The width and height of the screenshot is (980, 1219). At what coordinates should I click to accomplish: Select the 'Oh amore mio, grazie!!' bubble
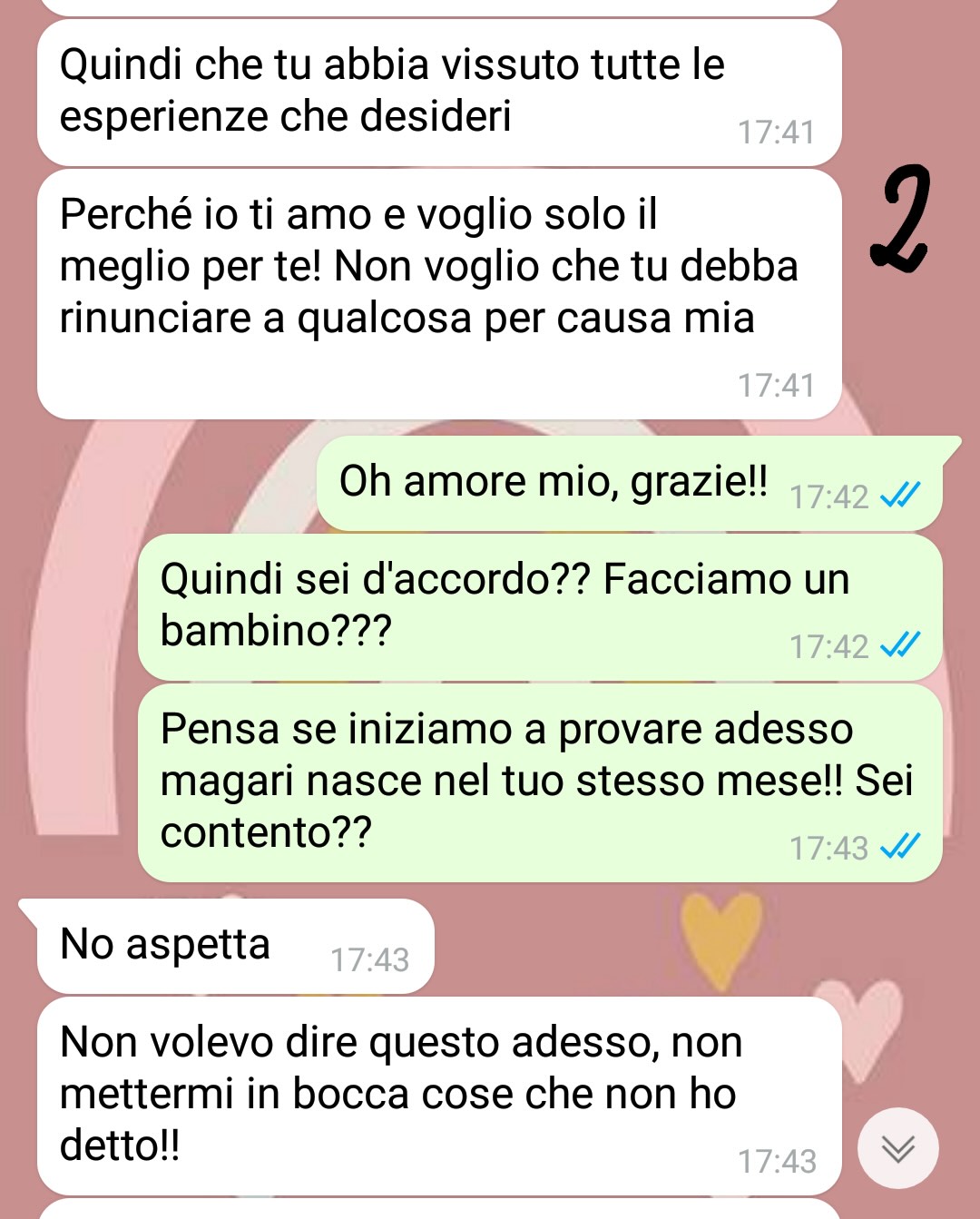629,484
